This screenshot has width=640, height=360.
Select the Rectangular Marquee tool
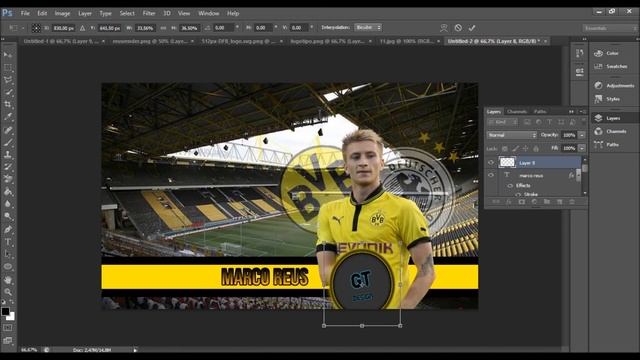click(x=8, y=67)
